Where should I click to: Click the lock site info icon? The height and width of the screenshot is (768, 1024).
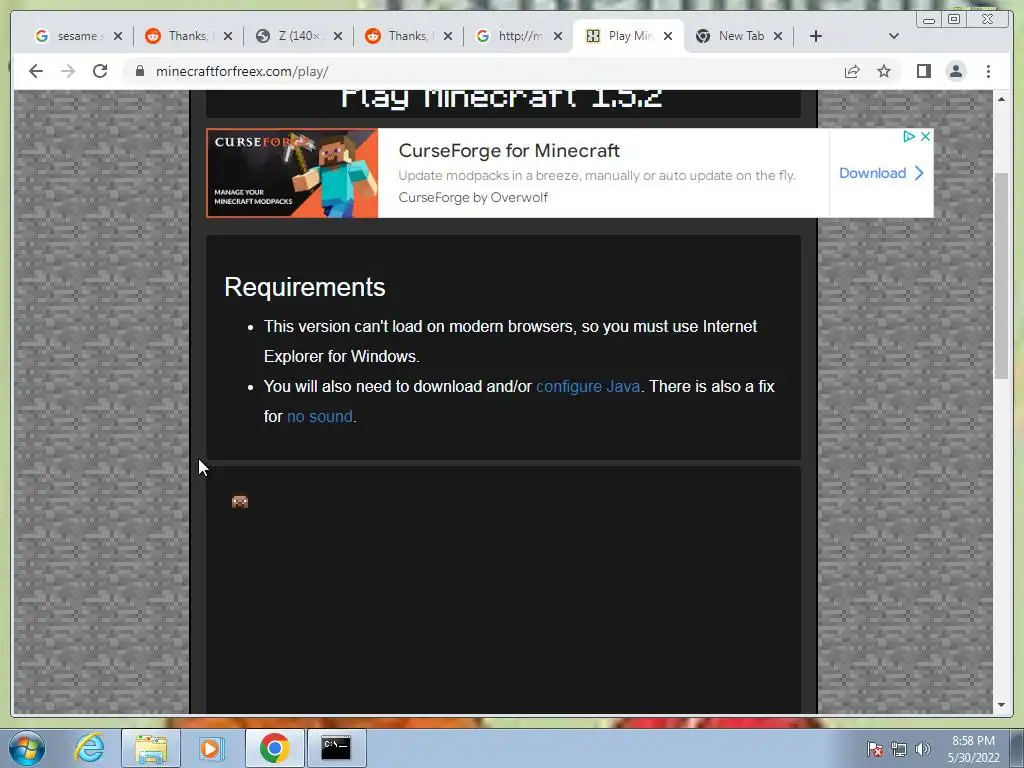click(140, 71)
